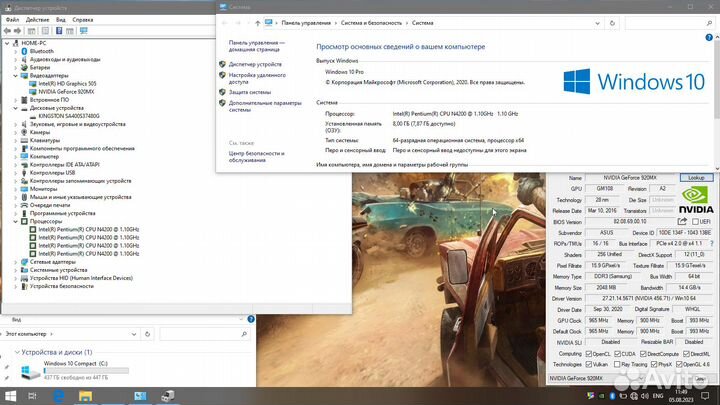The width and height of the screenshot is (720, 405).
Task: Select NVIDIA GeForce 920MX in device tree
Action: point(66,92)
